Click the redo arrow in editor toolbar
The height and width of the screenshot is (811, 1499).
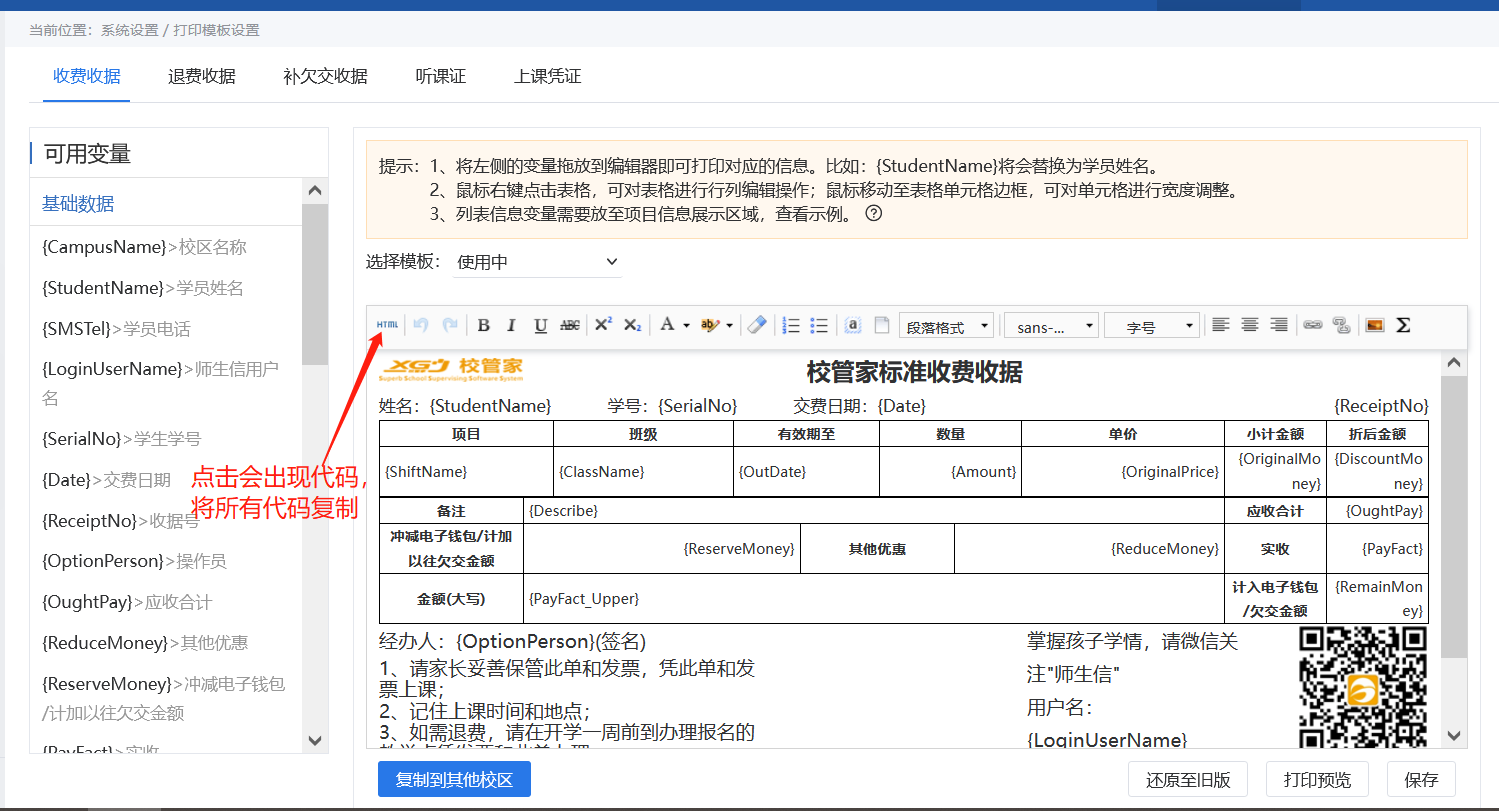[x=450, y=325]
